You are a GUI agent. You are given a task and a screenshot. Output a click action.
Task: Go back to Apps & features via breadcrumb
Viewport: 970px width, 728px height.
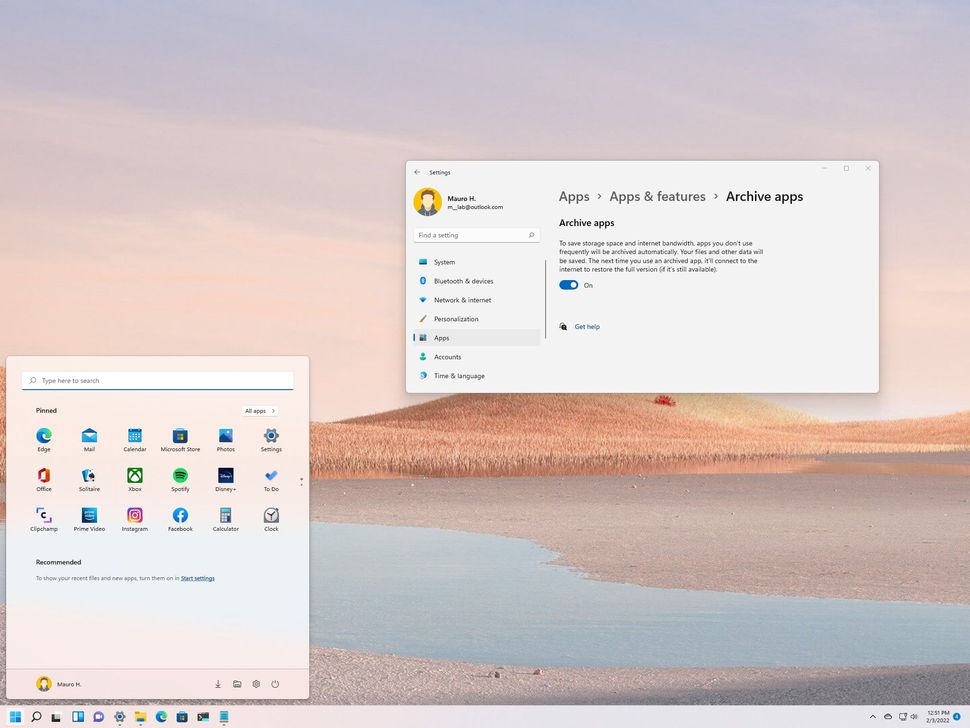tap(657, 196)
